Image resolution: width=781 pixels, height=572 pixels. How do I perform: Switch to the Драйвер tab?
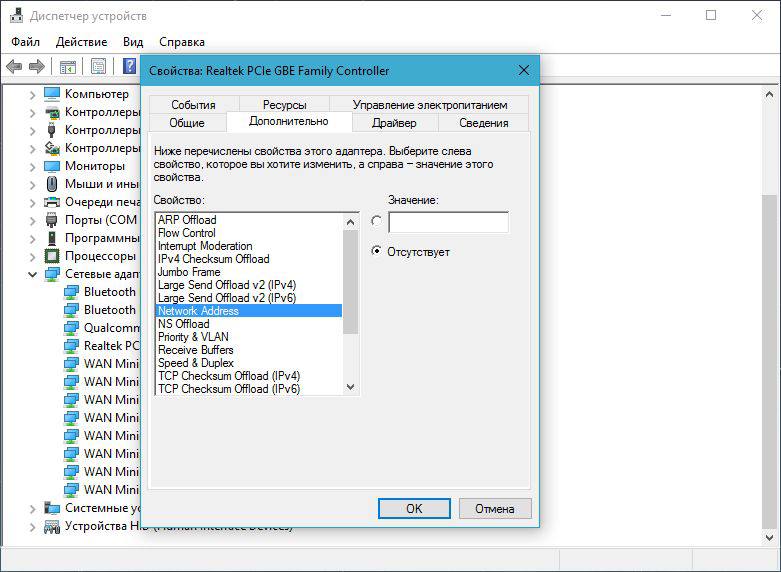(x=394, y=122)
